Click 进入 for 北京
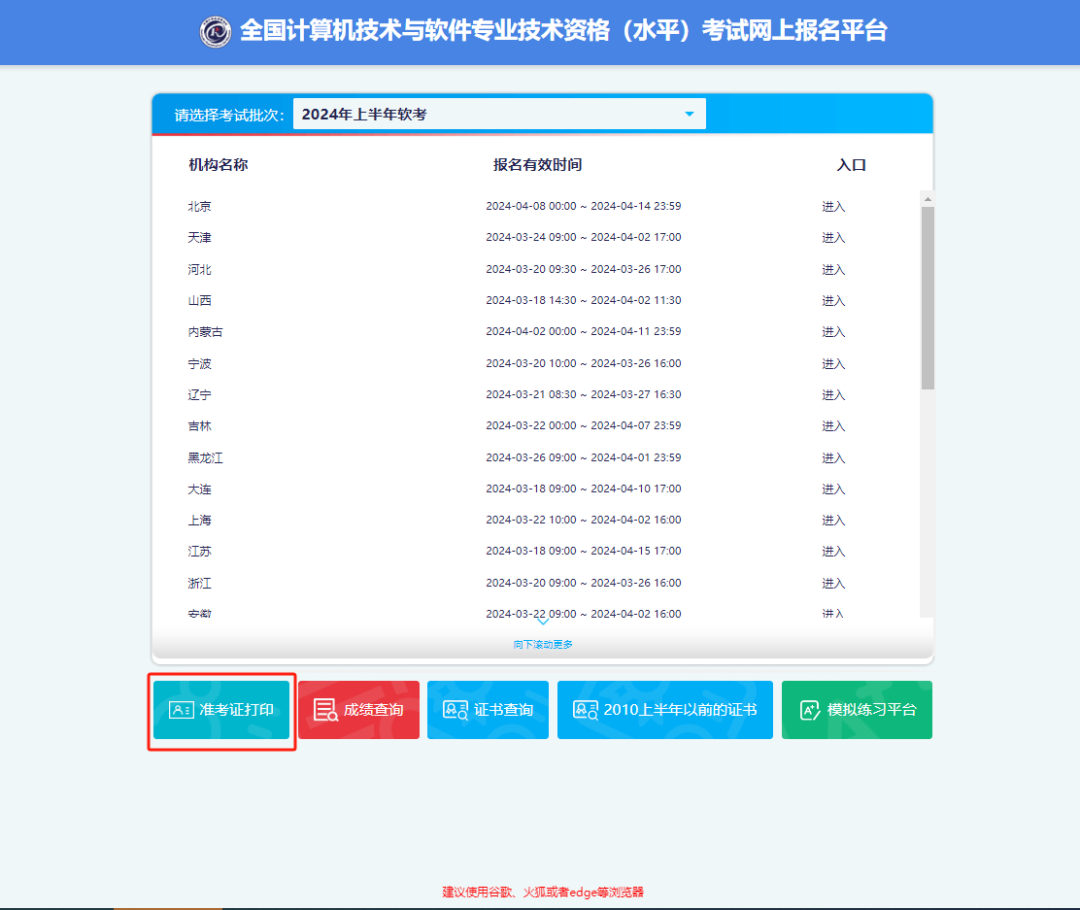This screenshot has width=1080, height=910. 833,207
